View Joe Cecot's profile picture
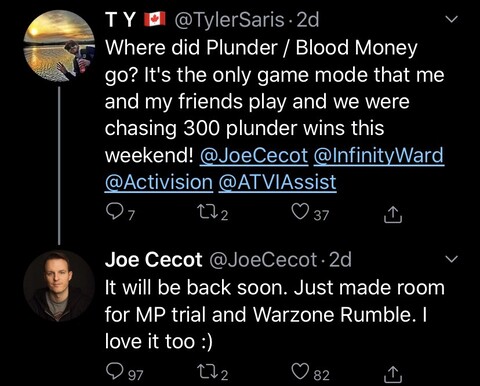This screenshot has width=480, height=386. (x=59, y=286)
